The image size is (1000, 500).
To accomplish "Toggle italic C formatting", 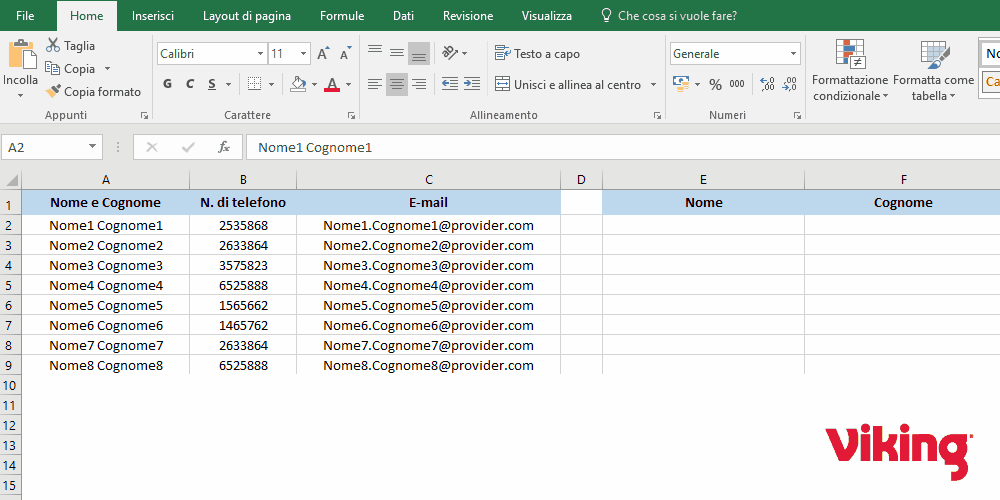I will [x=190, y=85].
